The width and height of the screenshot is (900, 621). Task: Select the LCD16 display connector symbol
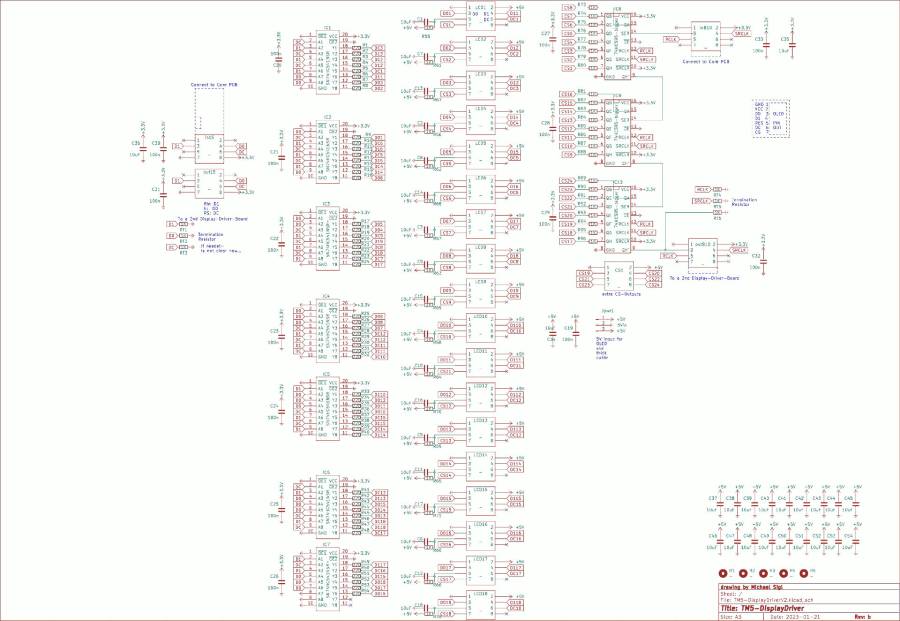point(479,535)
